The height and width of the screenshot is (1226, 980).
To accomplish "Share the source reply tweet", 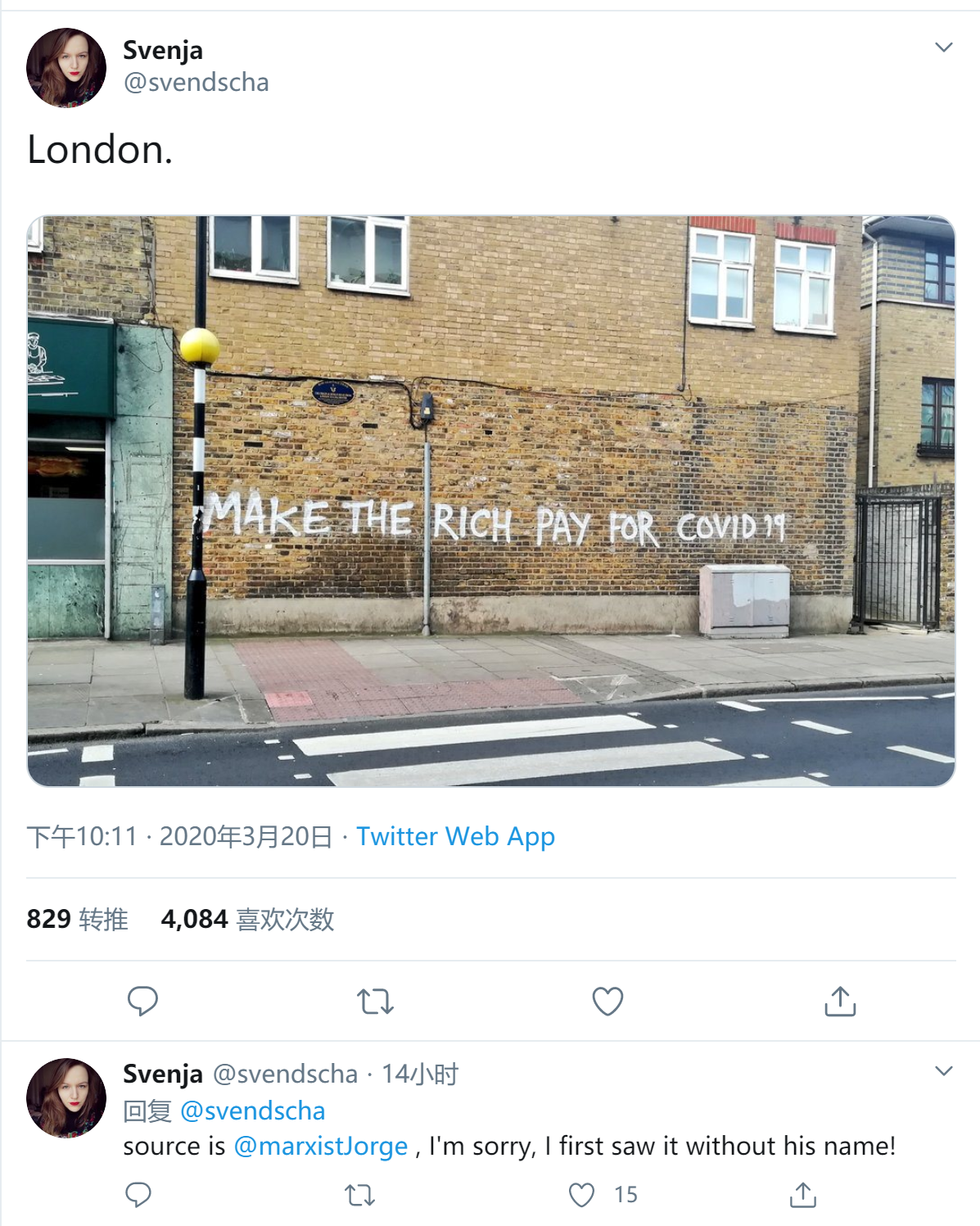I will coord(803,1195).
